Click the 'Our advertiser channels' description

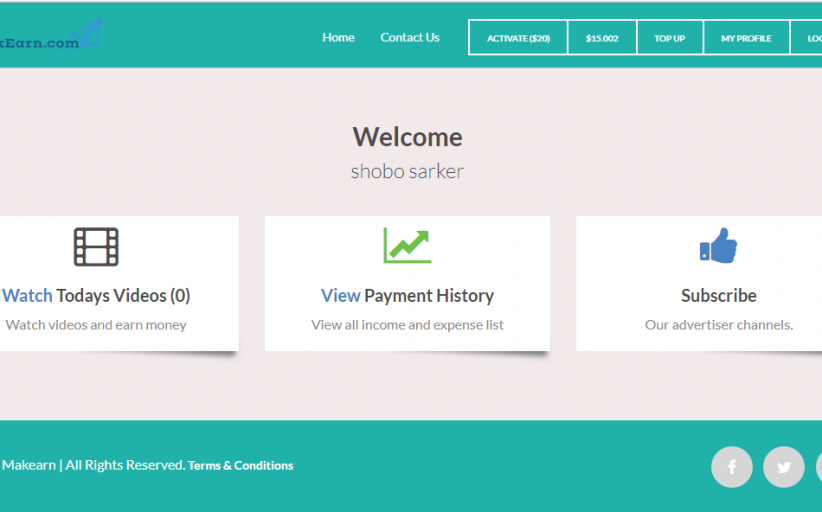pyautogui.click(x=718, y=325)
